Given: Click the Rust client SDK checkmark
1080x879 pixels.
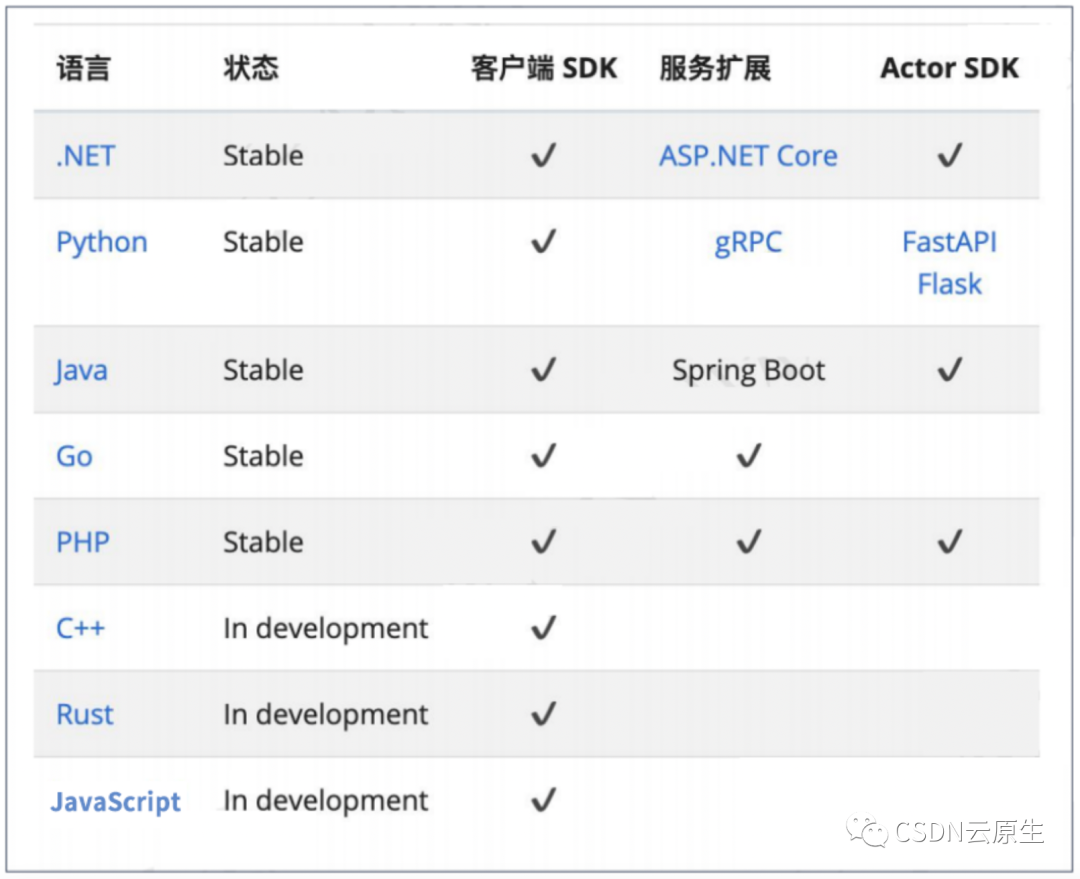Looking at the screenshot, I should (x=543, y=715).
